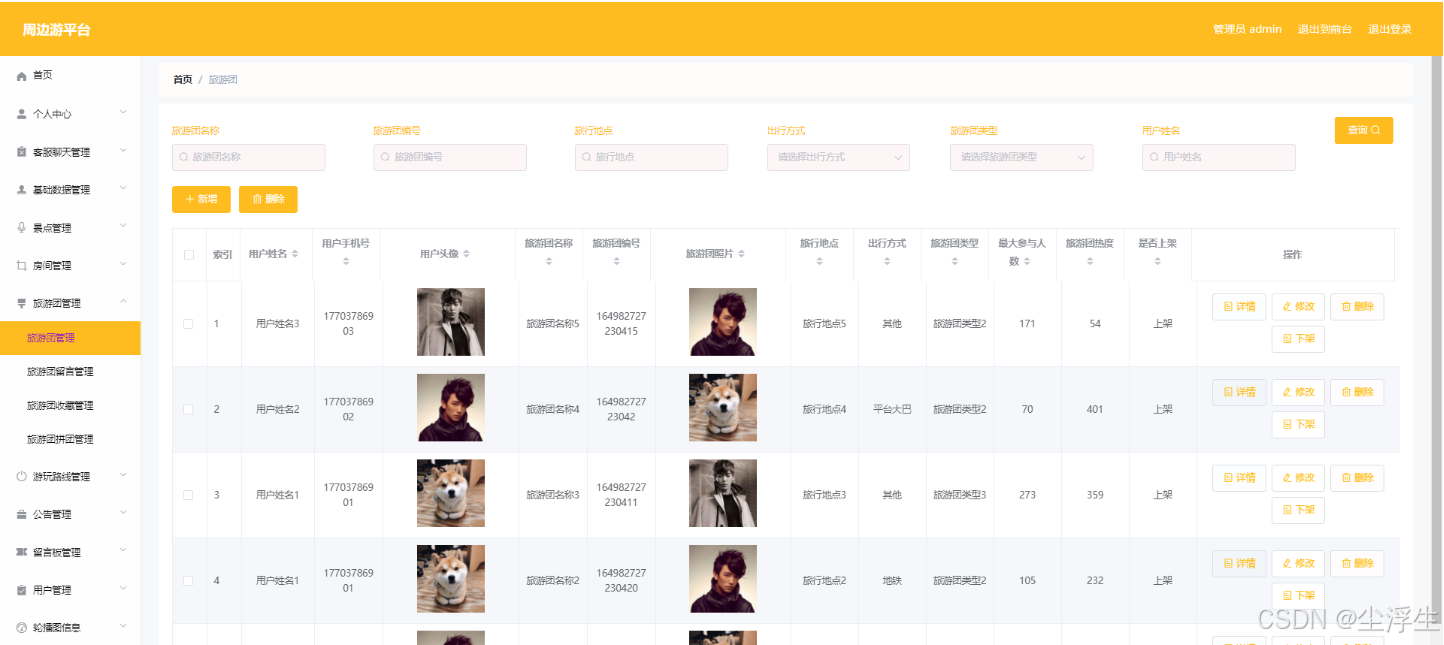Viewport: 1444px width, 645px height.
Task: Sort by 出行方式 column arrows
Action: coord(887,262)
